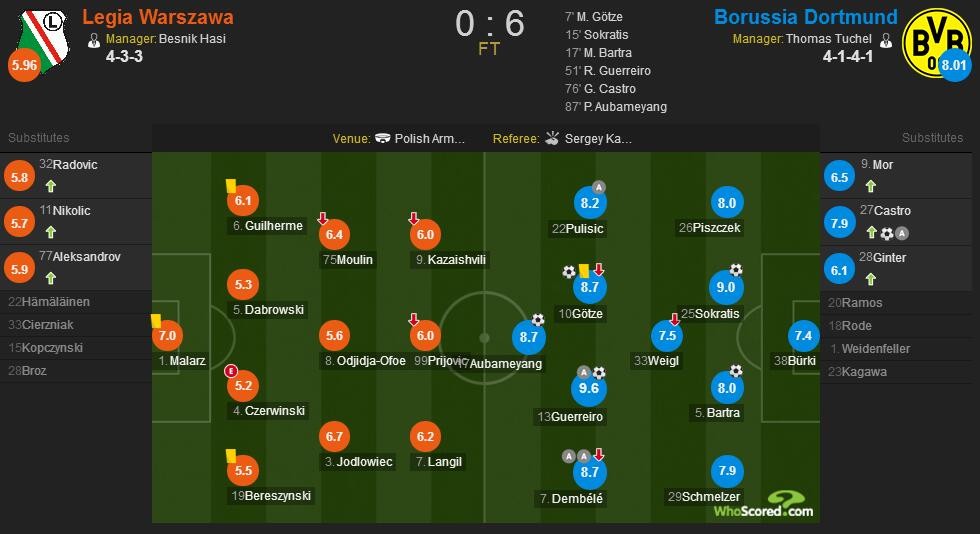Click the stadium icon beside Venue
This screenshot has height=534, width=980.
click(382, 138)
